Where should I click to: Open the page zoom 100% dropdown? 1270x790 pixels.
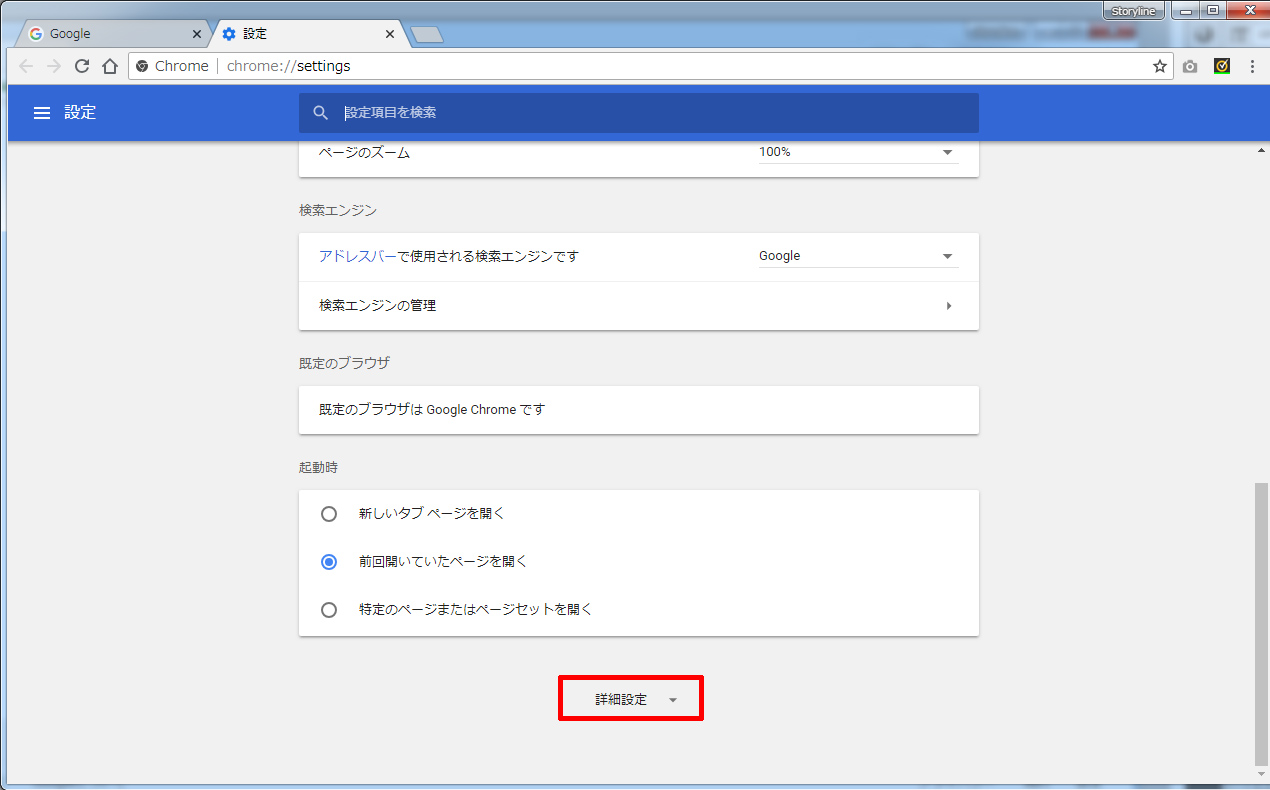(858, 152)
